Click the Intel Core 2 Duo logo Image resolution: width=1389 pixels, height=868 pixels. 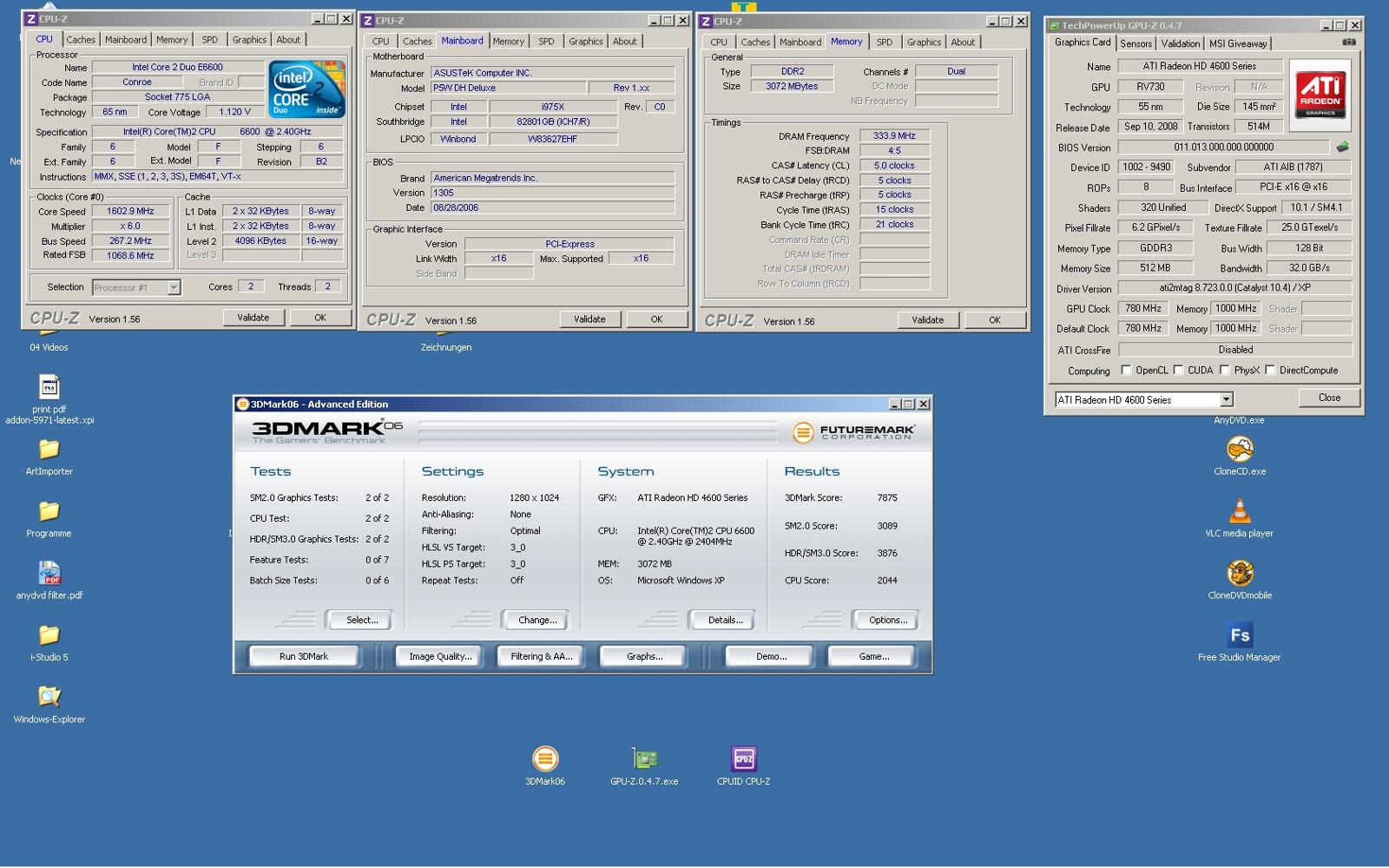tap(306, 89)
